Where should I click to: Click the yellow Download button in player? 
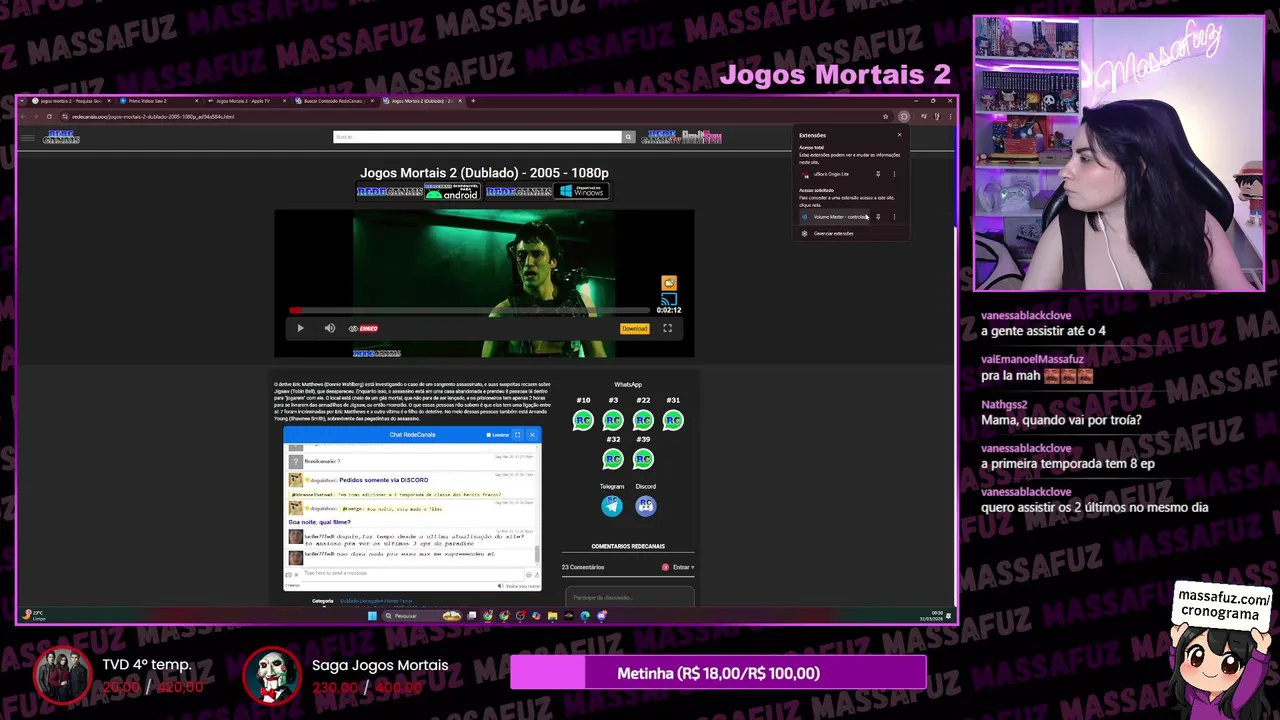(x=634, y=328)
